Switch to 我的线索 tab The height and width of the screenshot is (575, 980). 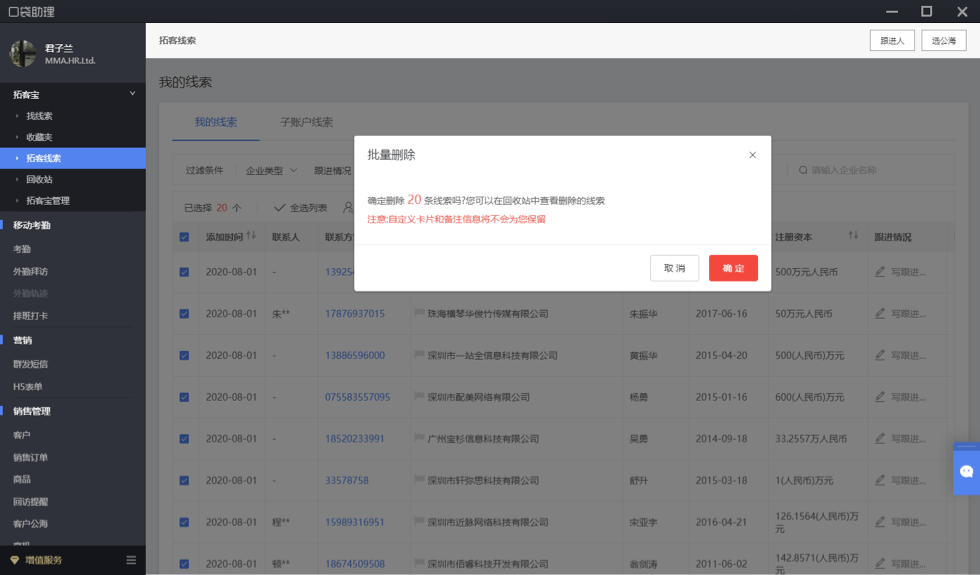point(216,122)
